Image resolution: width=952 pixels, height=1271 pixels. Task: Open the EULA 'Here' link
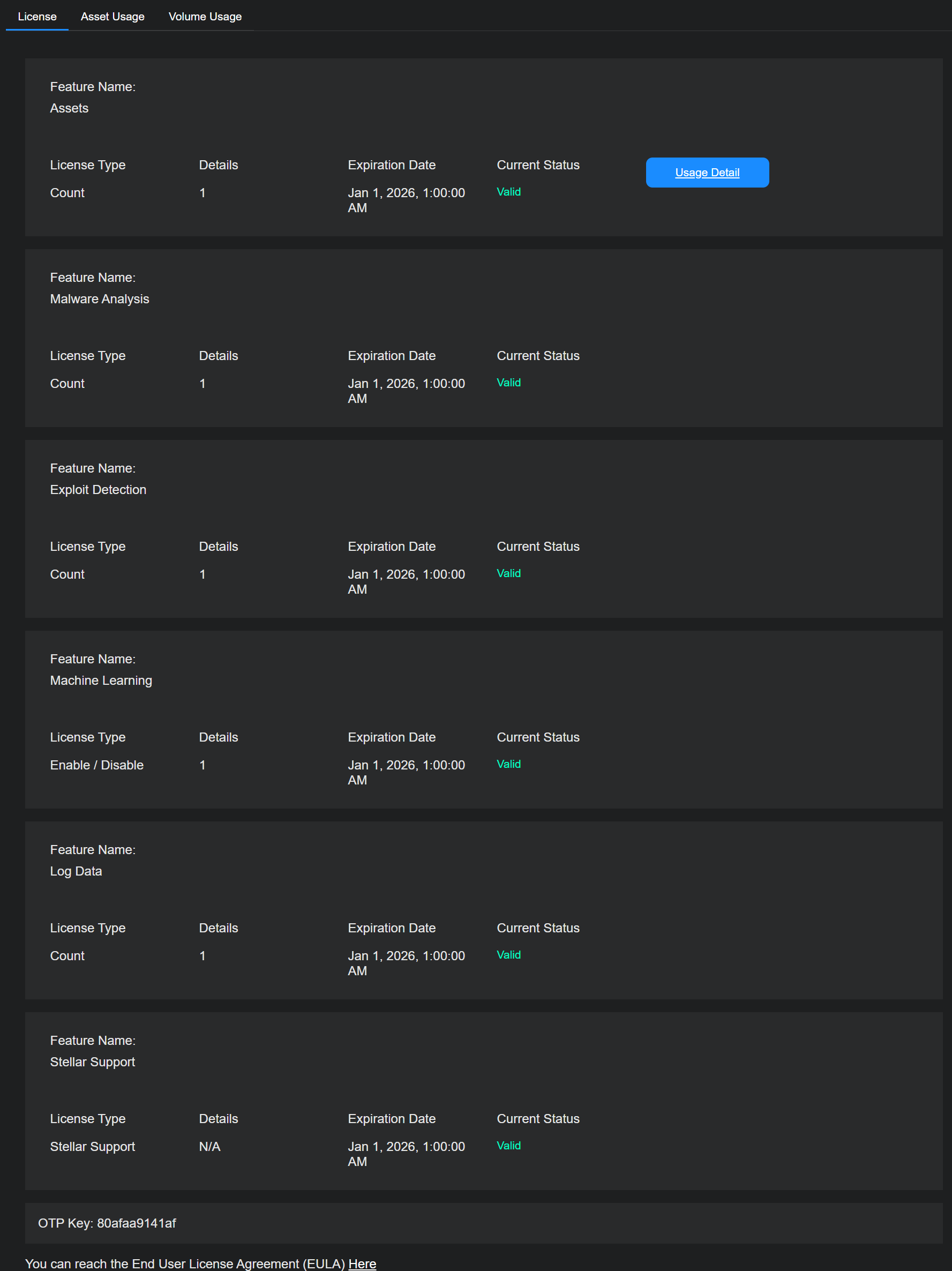pos(362,1263)
